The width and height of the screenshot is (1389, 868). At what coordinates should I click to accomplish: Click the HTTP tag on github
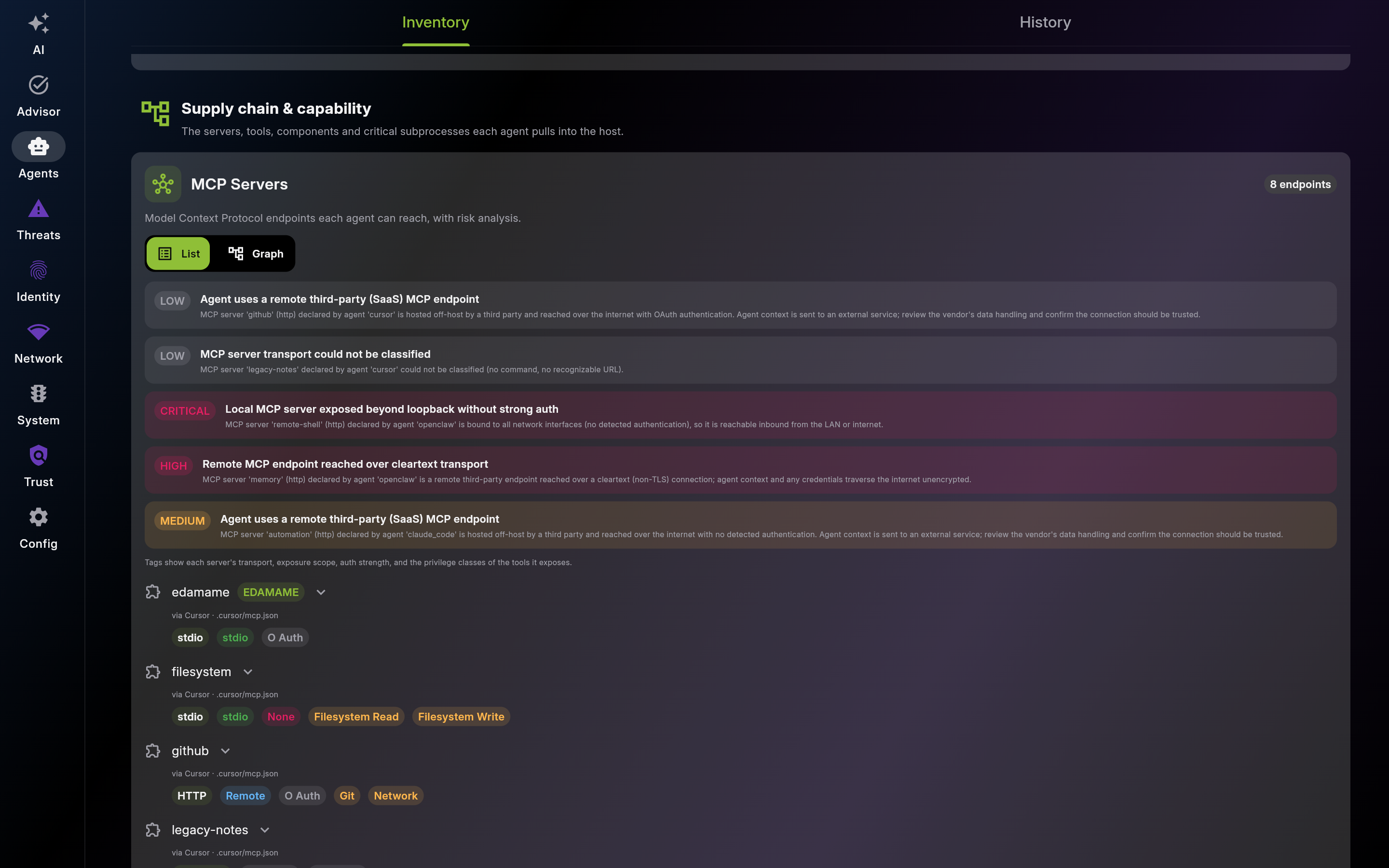tap(191, 796)
